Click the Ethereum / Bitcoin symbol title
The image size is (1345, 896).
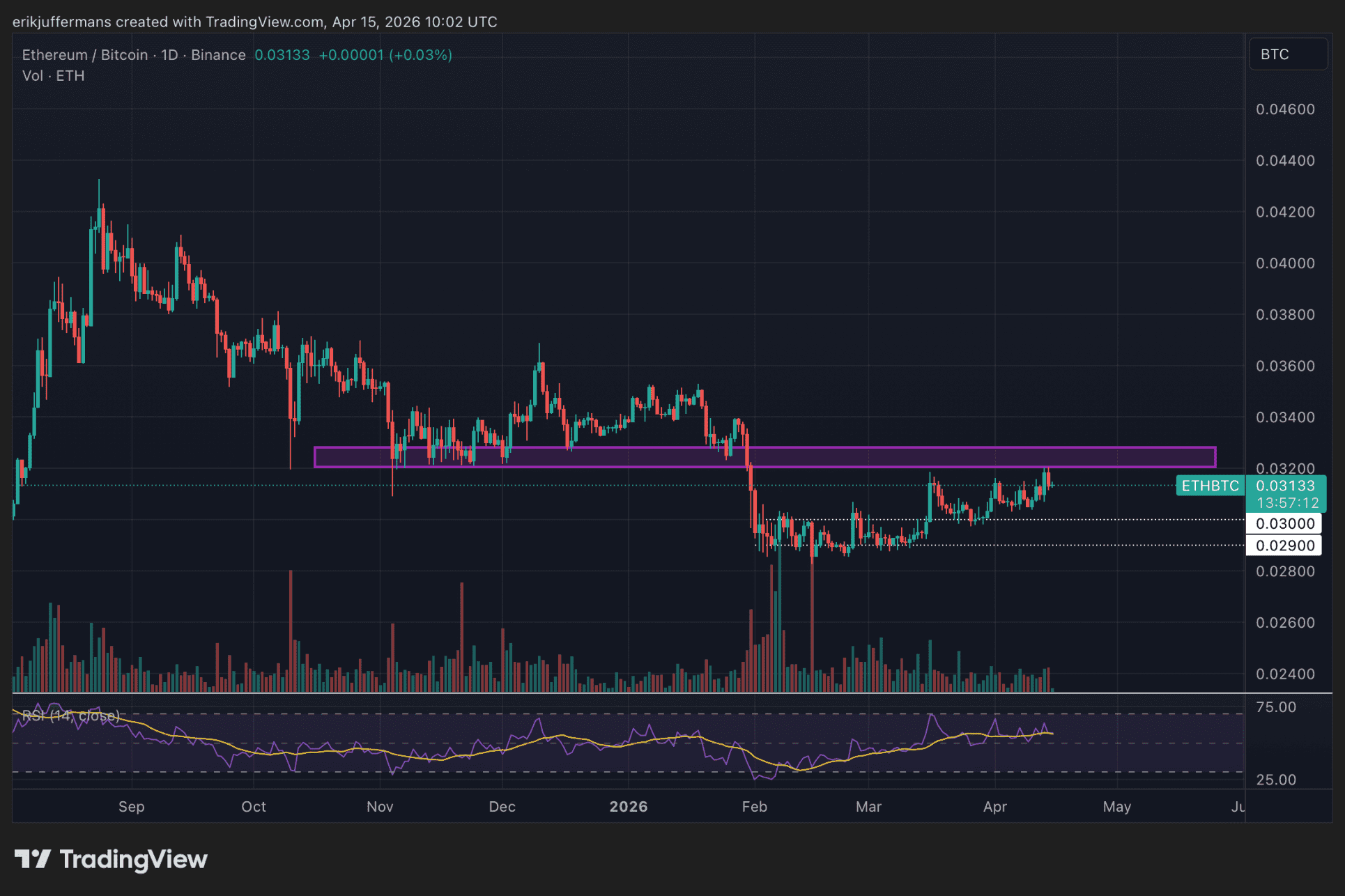[x=84, y=55]
